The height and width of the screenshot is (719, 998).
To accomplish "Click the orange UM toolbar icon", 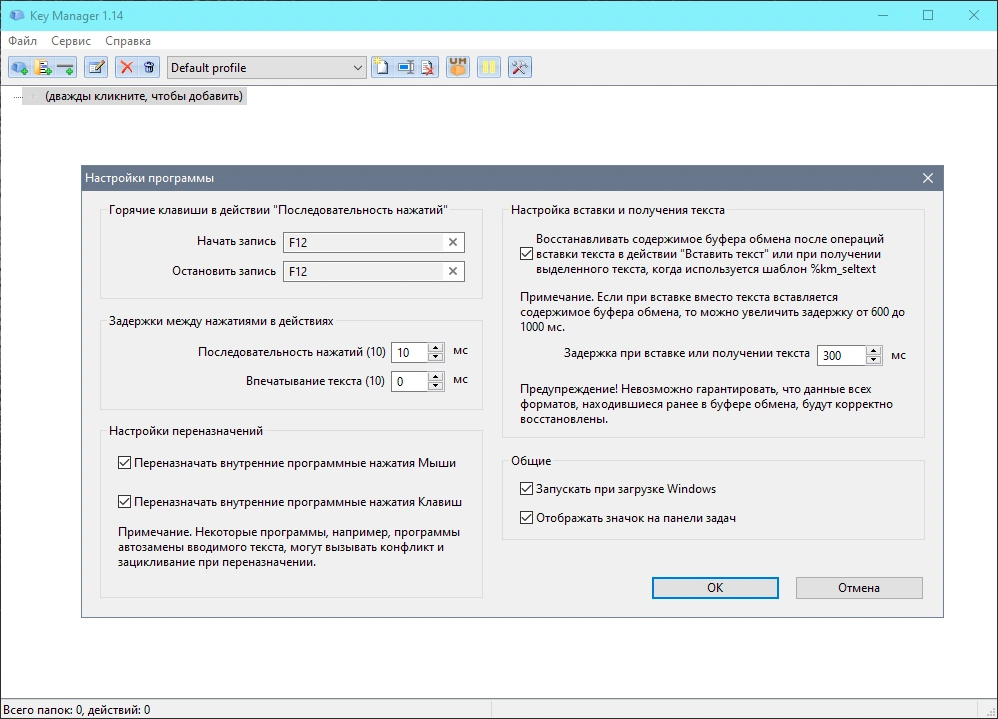I will [458, 67].
